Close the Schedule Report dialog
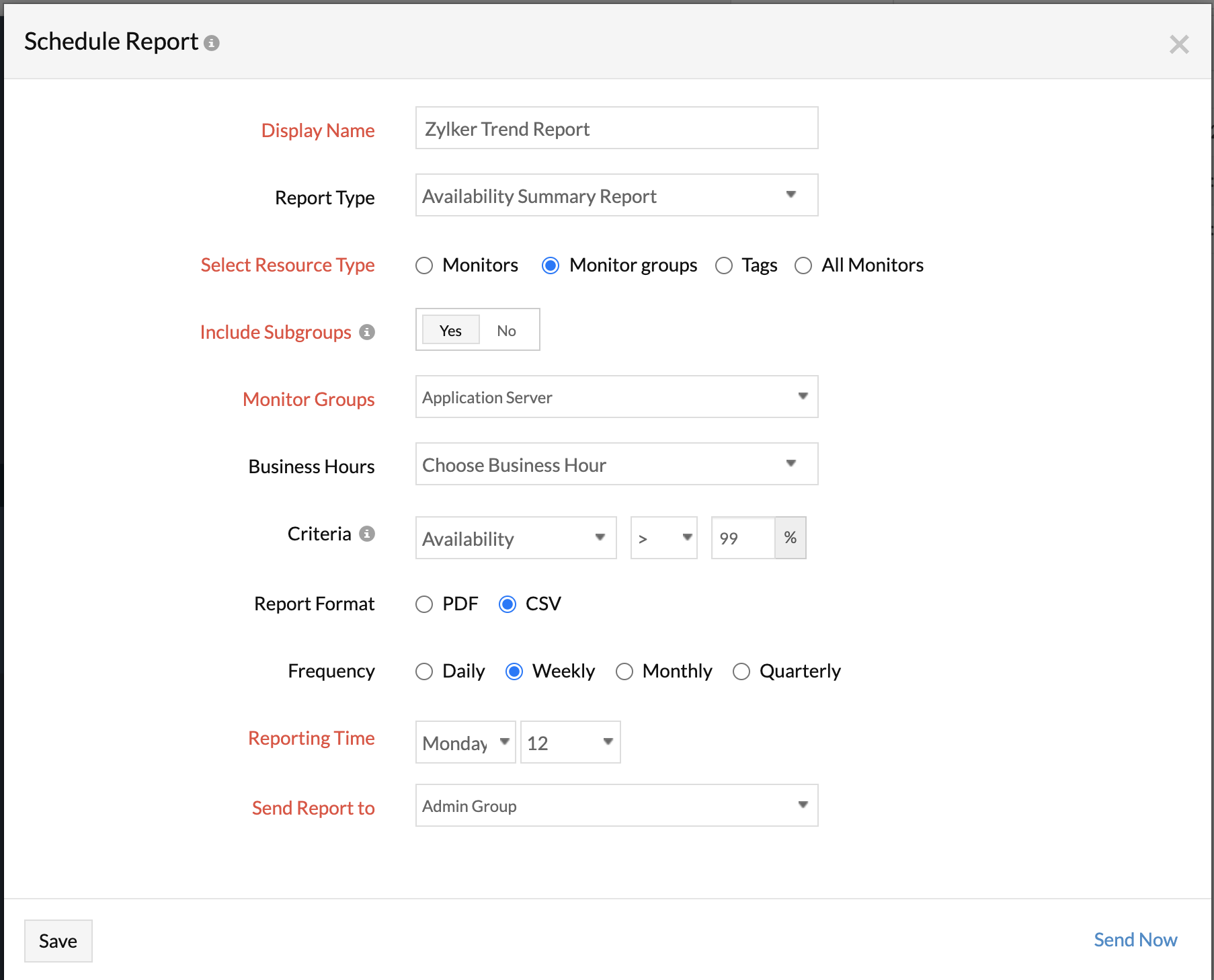This screenshot has width=1214, height=980. [x=1179, y=44]
